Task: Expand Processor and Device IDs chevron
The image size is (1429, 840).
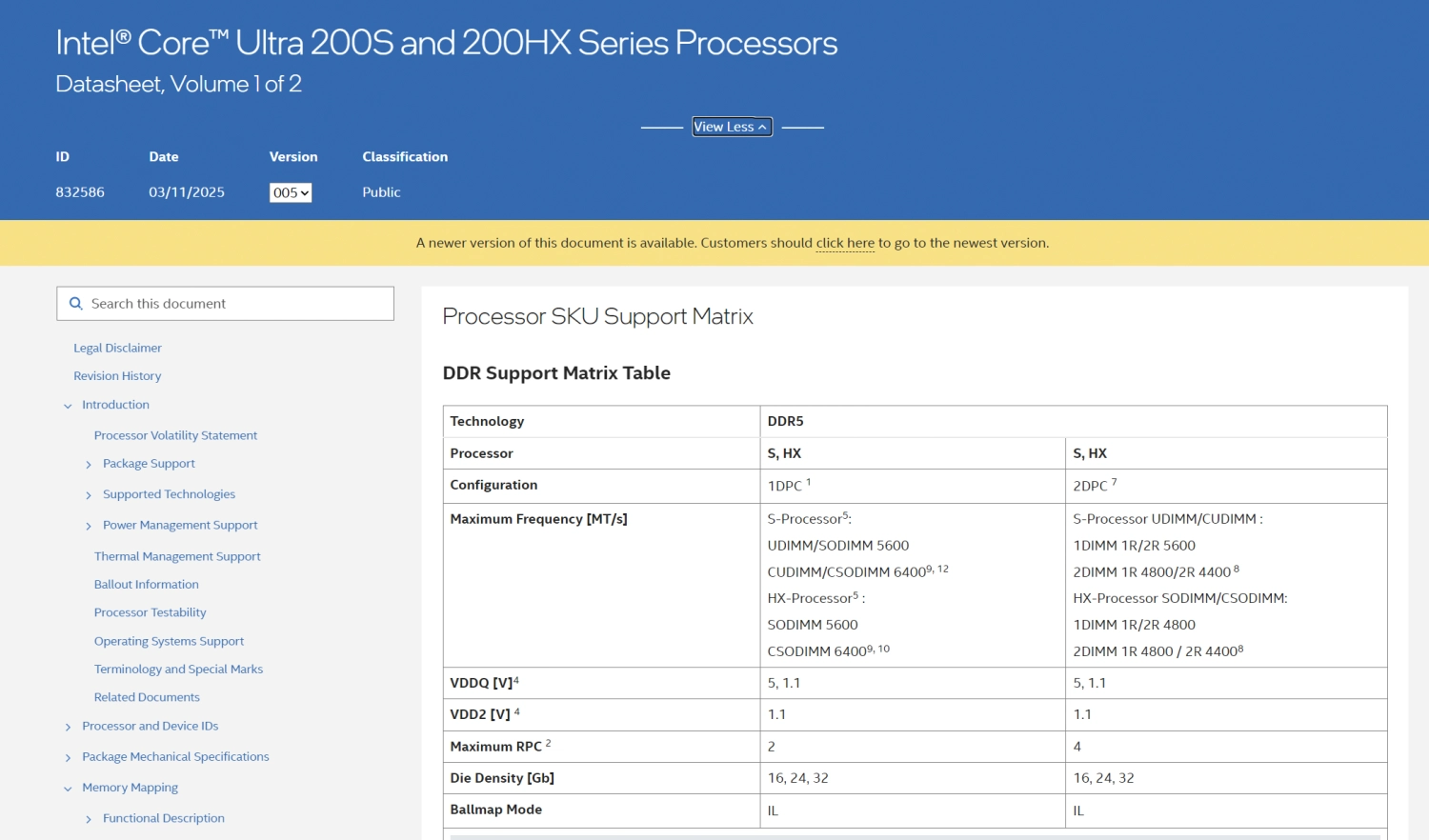Action: click(x=68, y=727)
